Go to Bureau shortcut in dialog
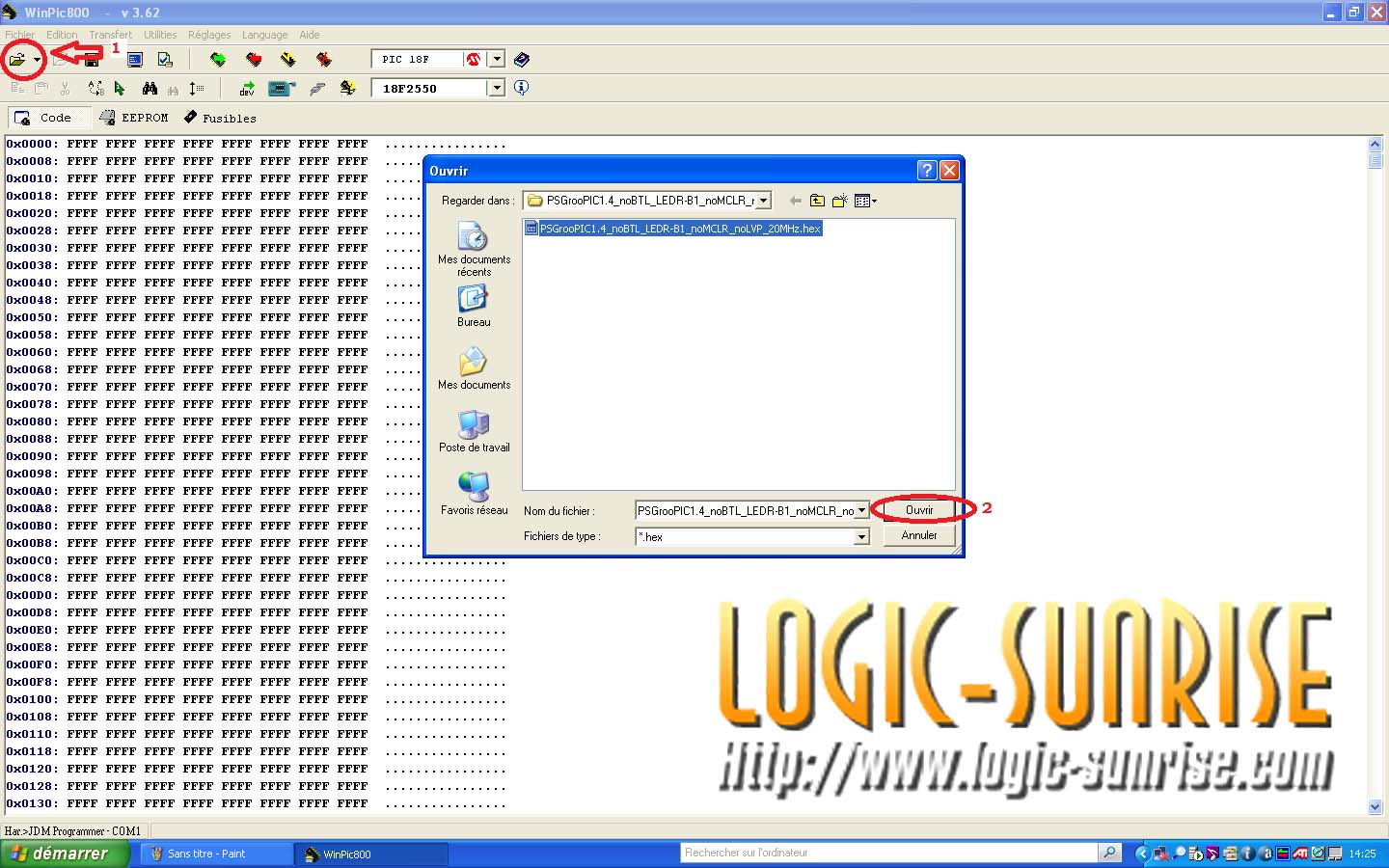 tap(474, 307)
